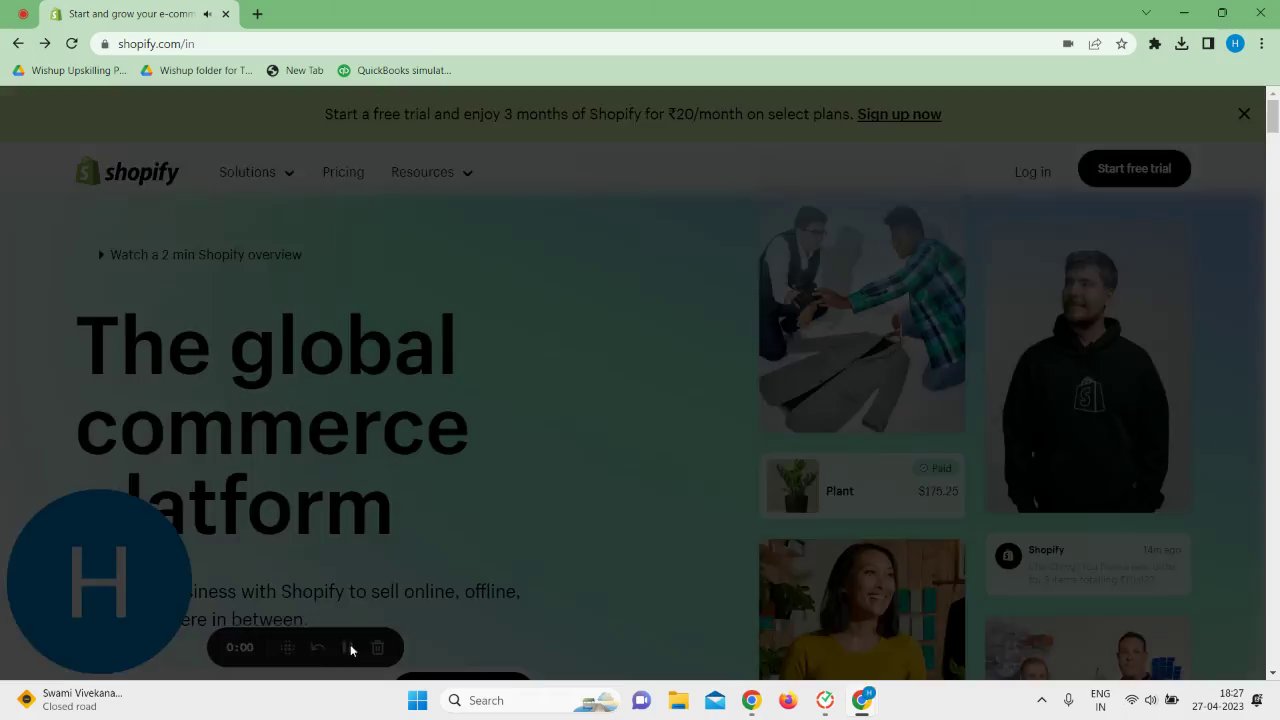Image resolution: width=1280 pixels, height=720 pixels.
Task: Click the dotted grid icon in recorder bar
Action: [x=287, y=648]
